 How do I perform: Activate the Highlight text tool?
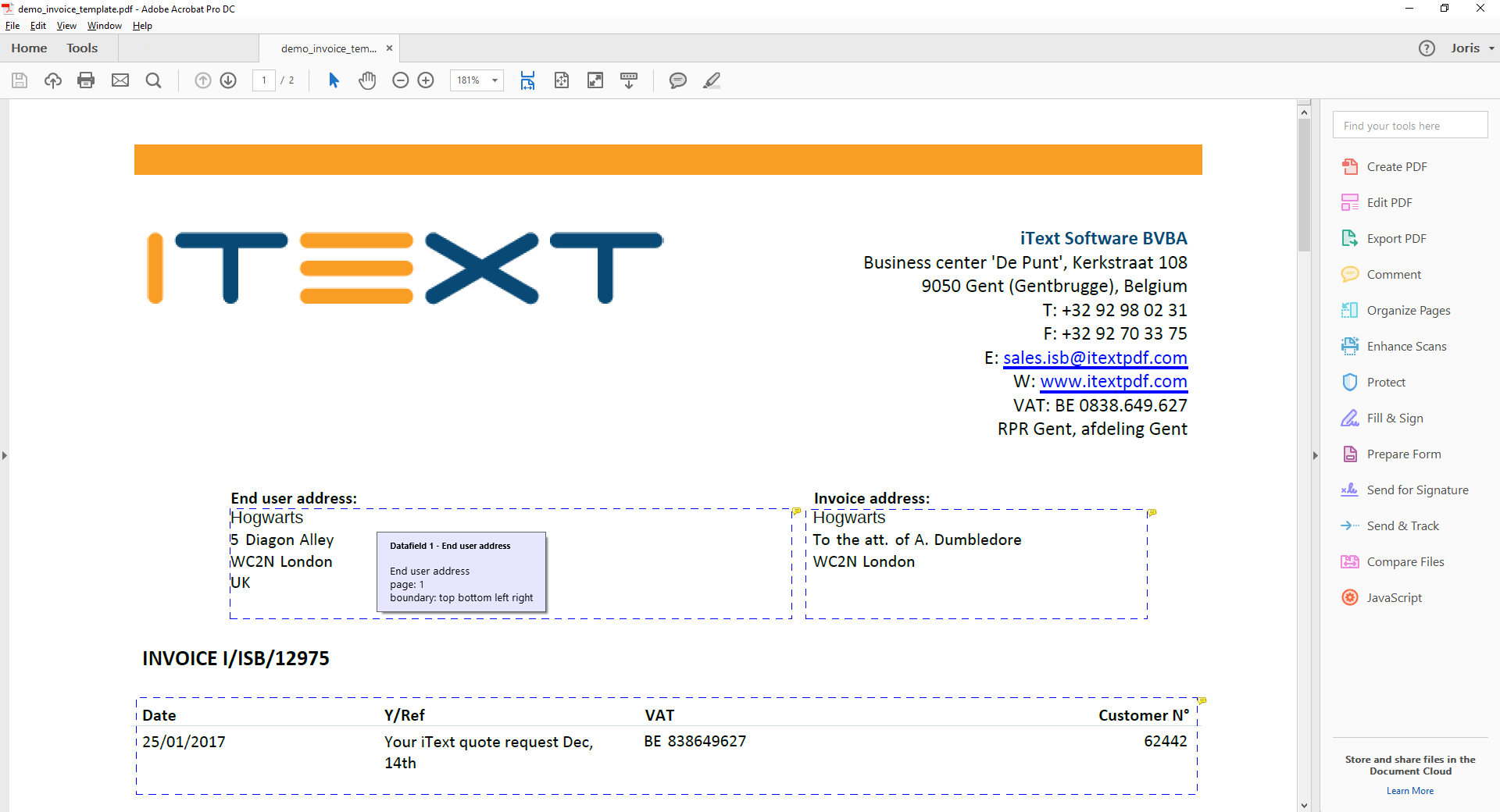pyautogui.click(x=712, y=80)
